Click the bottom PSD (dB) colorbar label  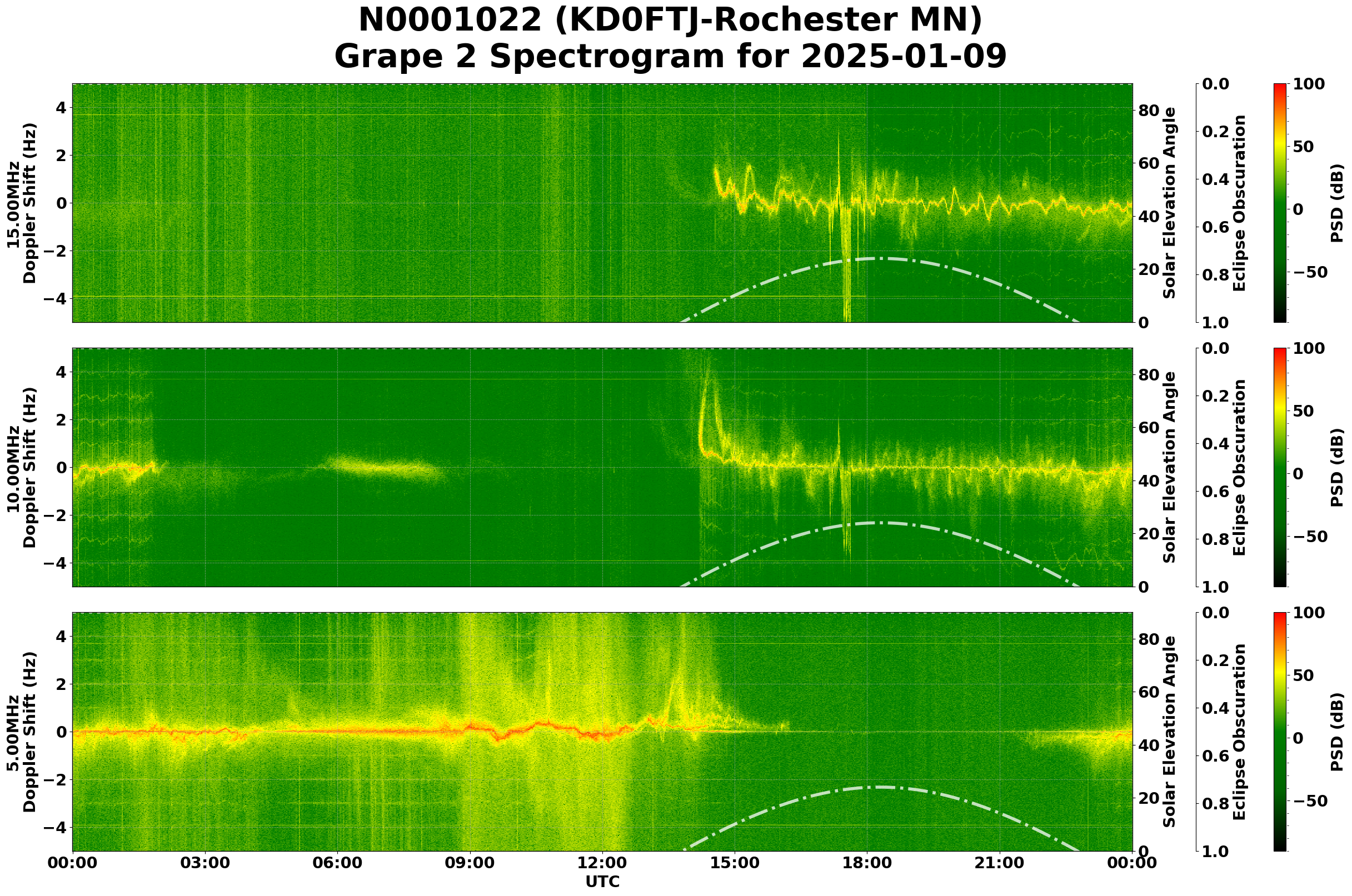tap(1336, 732)
